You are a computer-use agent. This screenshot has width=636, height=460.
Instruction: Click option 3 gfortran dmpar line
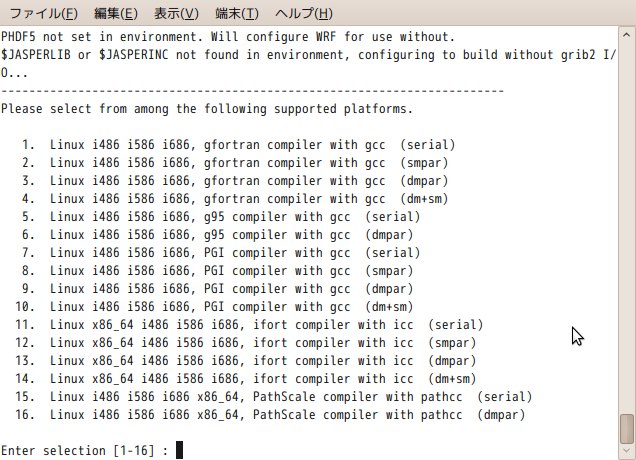235,181
